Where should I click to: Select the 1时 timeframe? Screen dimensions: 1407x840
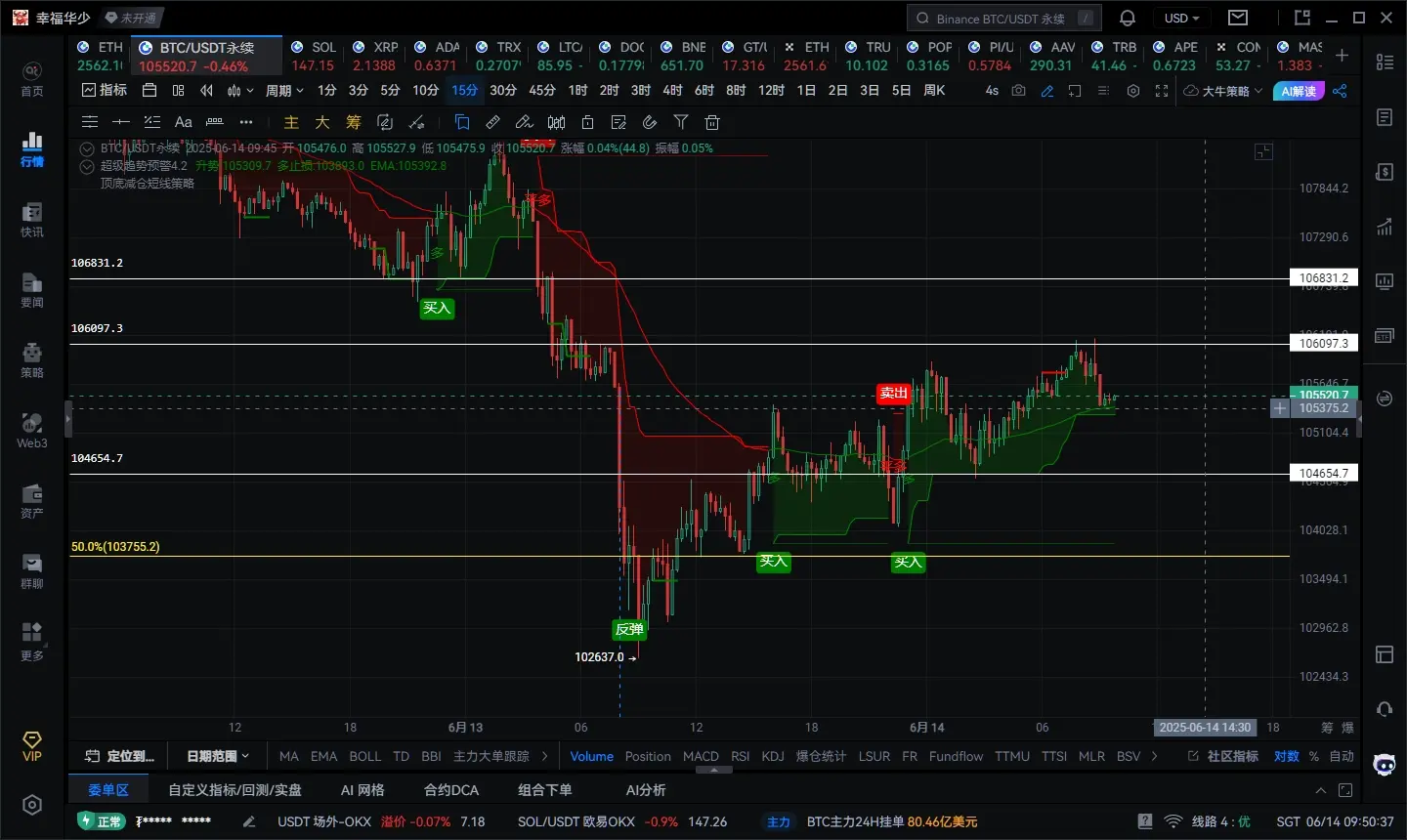[578, 90]
